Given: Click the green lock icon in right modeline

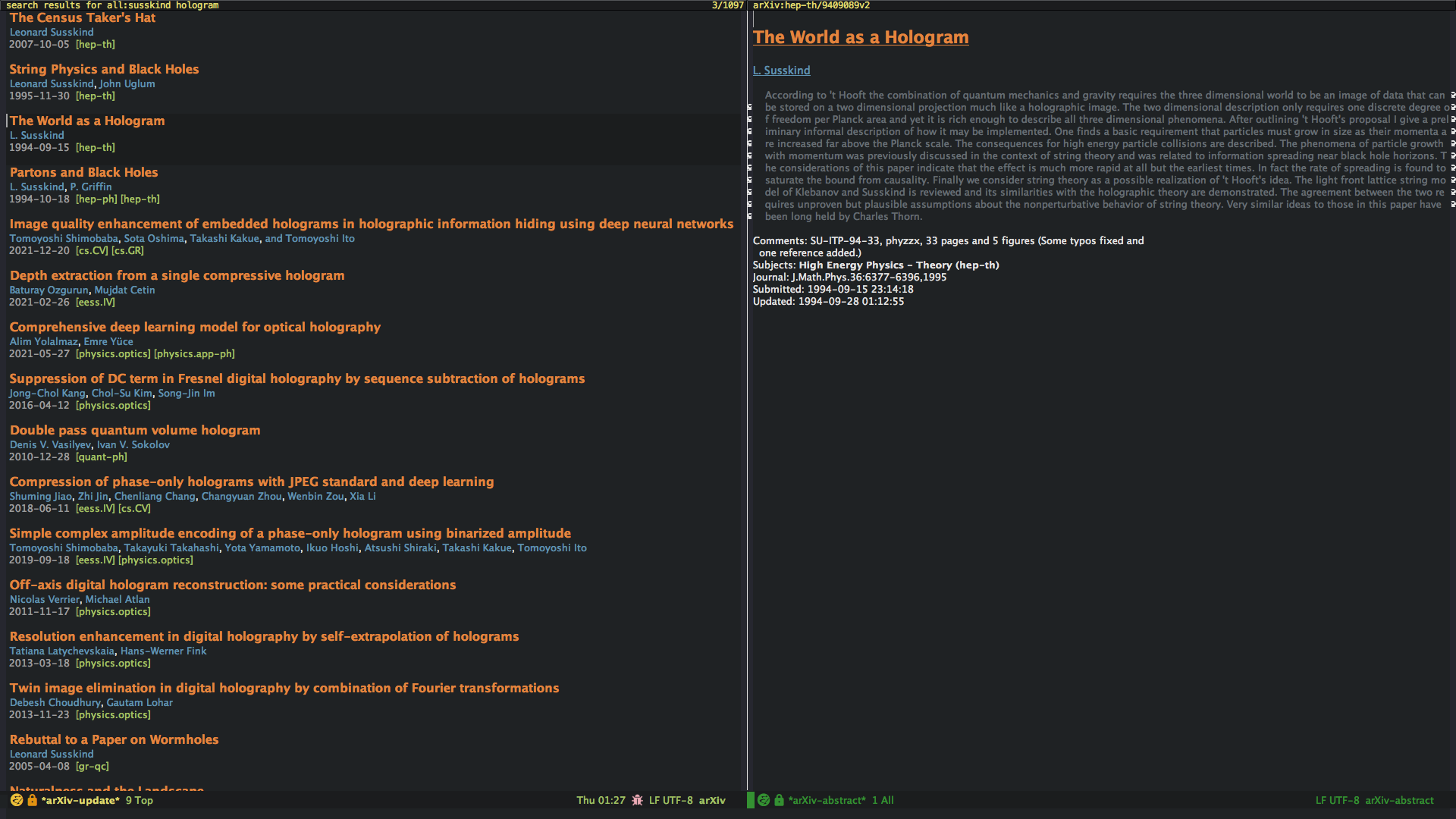Looking at the screenshot, I should [779, 800].
